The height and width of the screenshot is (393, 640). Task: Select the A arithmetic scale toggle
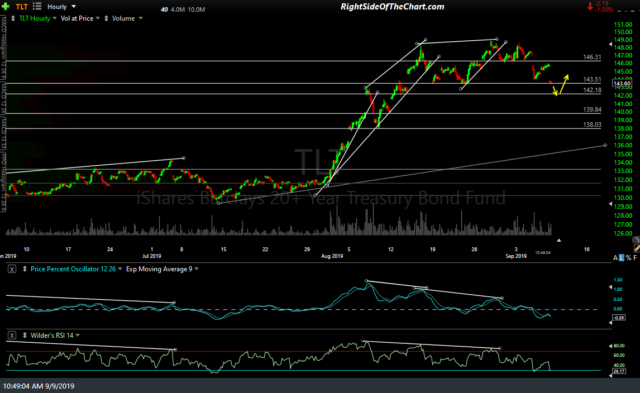point(615,258)
